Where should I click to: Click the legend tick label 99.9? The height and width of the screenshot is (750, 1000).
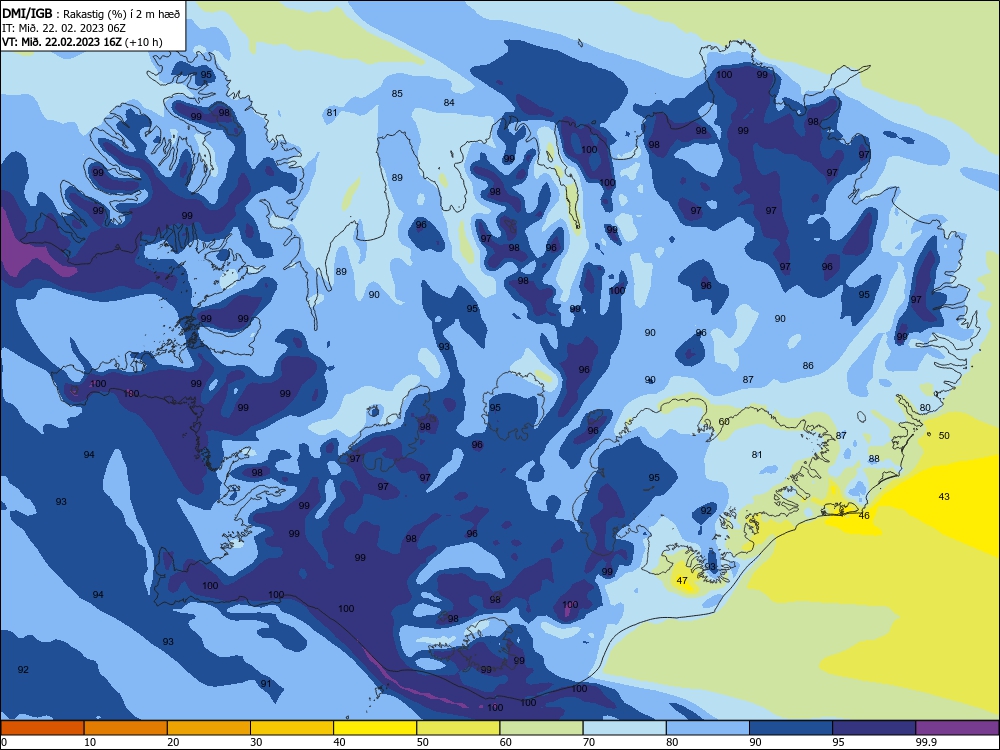click(926, 742)
